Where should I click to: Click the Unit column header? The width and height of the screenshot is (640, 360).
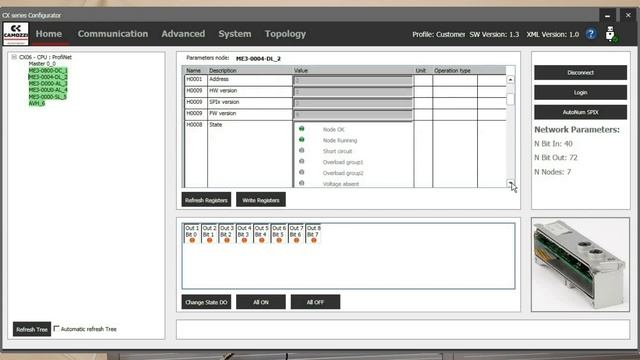pos(420,71)
